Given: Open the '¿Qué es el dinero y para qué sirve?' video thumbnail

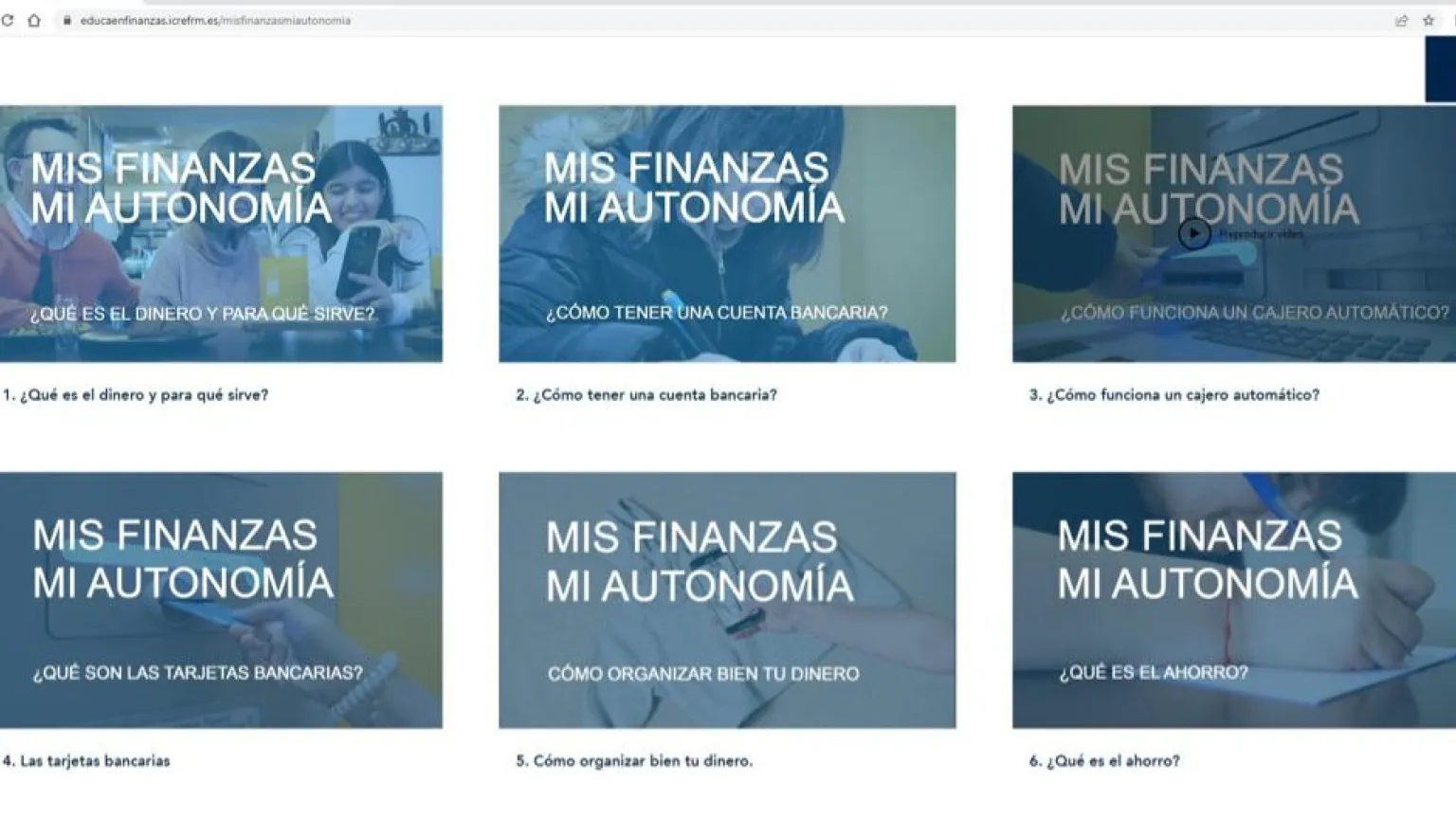Looking at the screenshot, I should pyautogui.click(x=221, y=233).
